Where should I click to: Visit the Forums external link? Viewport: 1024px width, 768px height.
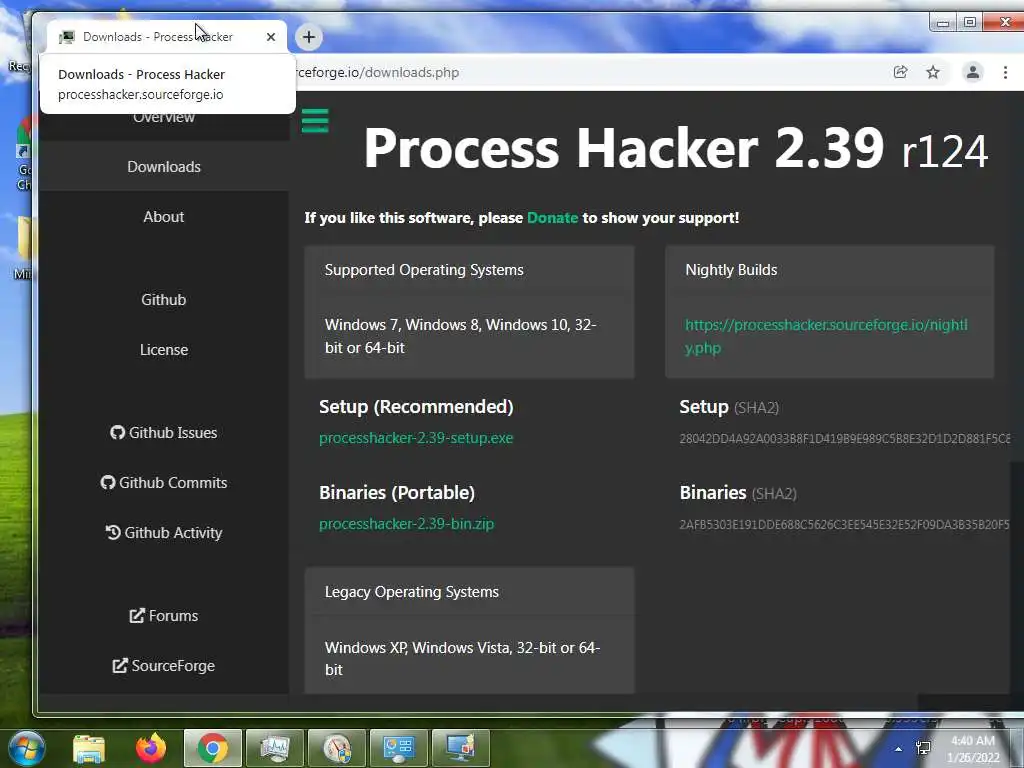pyautogui.click(x=163, y=616)
